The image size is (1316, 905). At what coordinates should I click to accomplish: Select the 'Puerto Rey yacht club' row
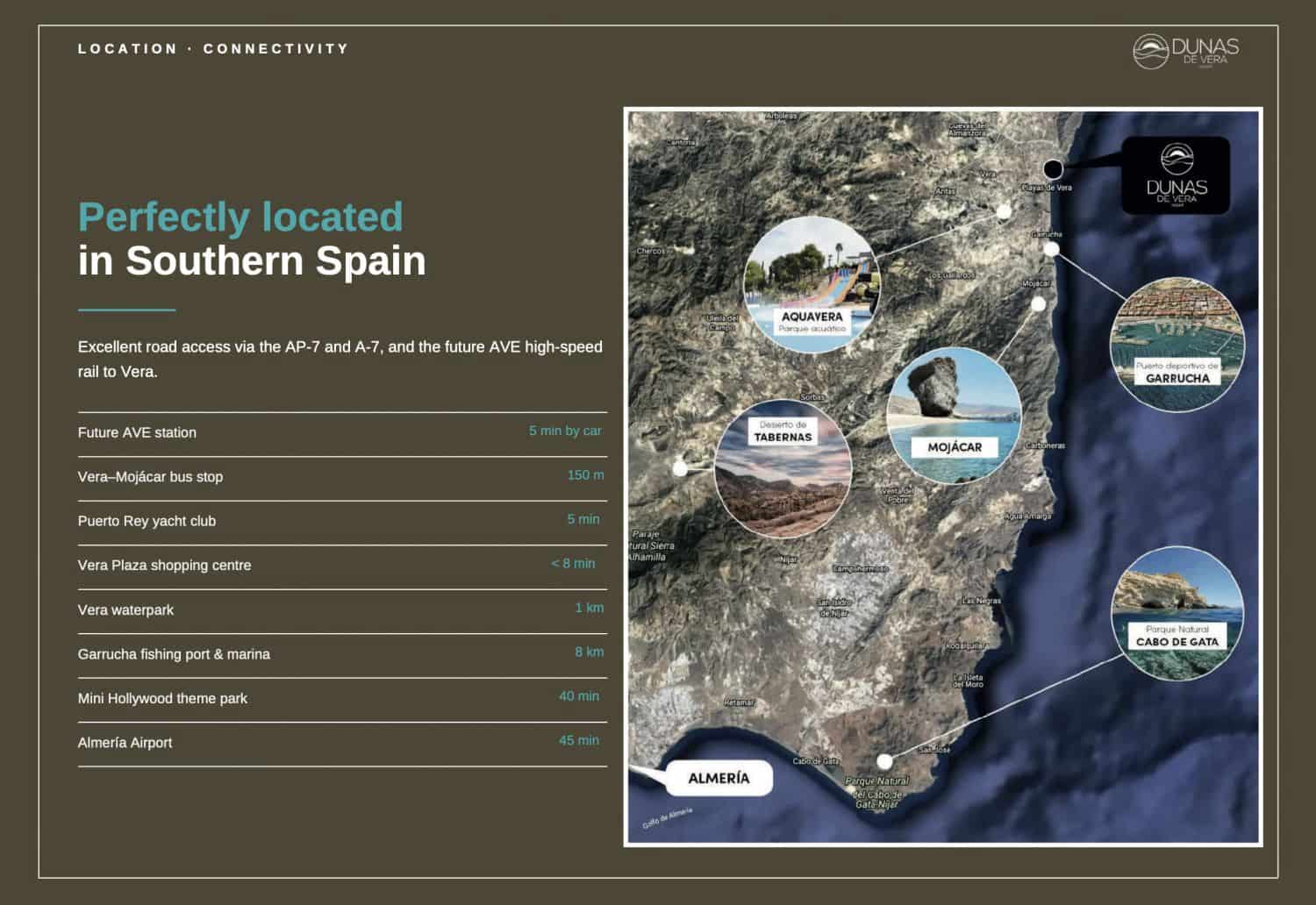pos(342,523)
